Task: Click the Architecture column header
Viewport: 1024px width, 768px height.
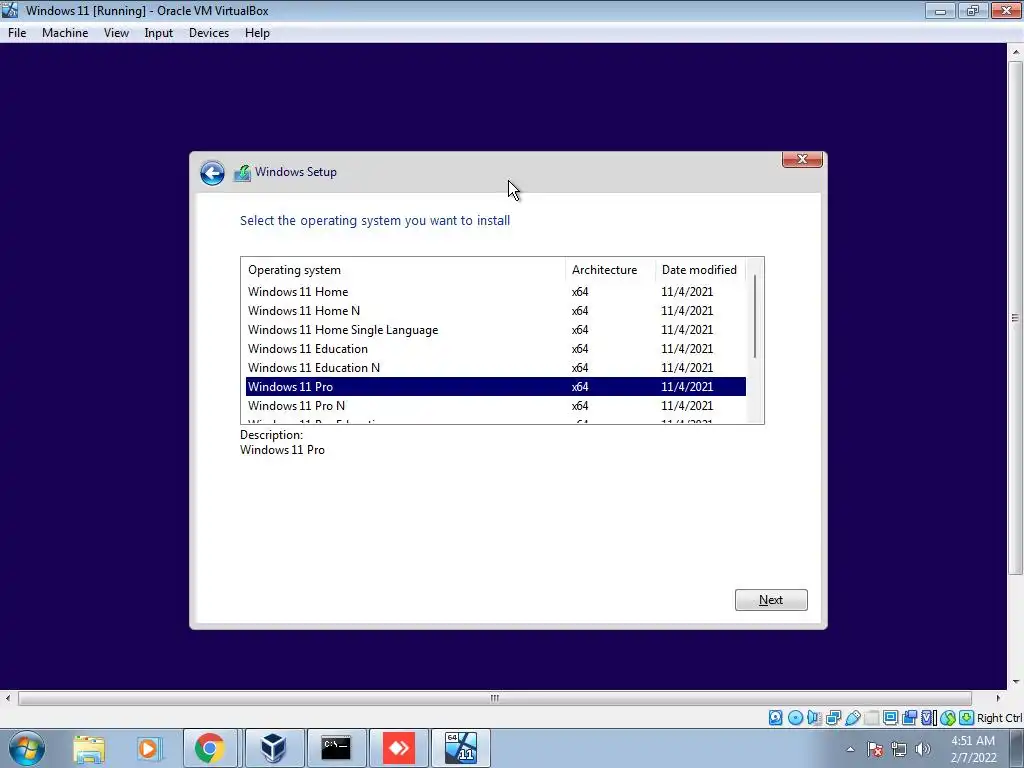Action: [610, 270]
